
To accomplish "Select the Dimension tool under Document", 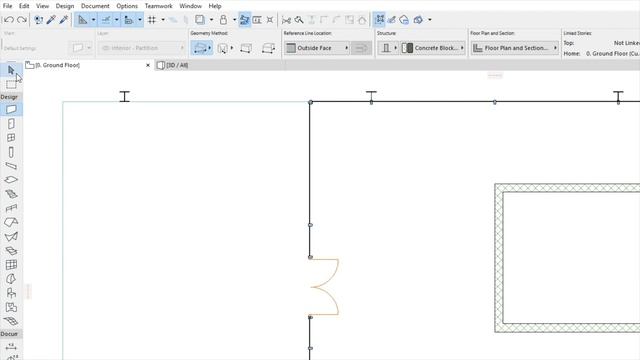I will click(x=11, y=347).
